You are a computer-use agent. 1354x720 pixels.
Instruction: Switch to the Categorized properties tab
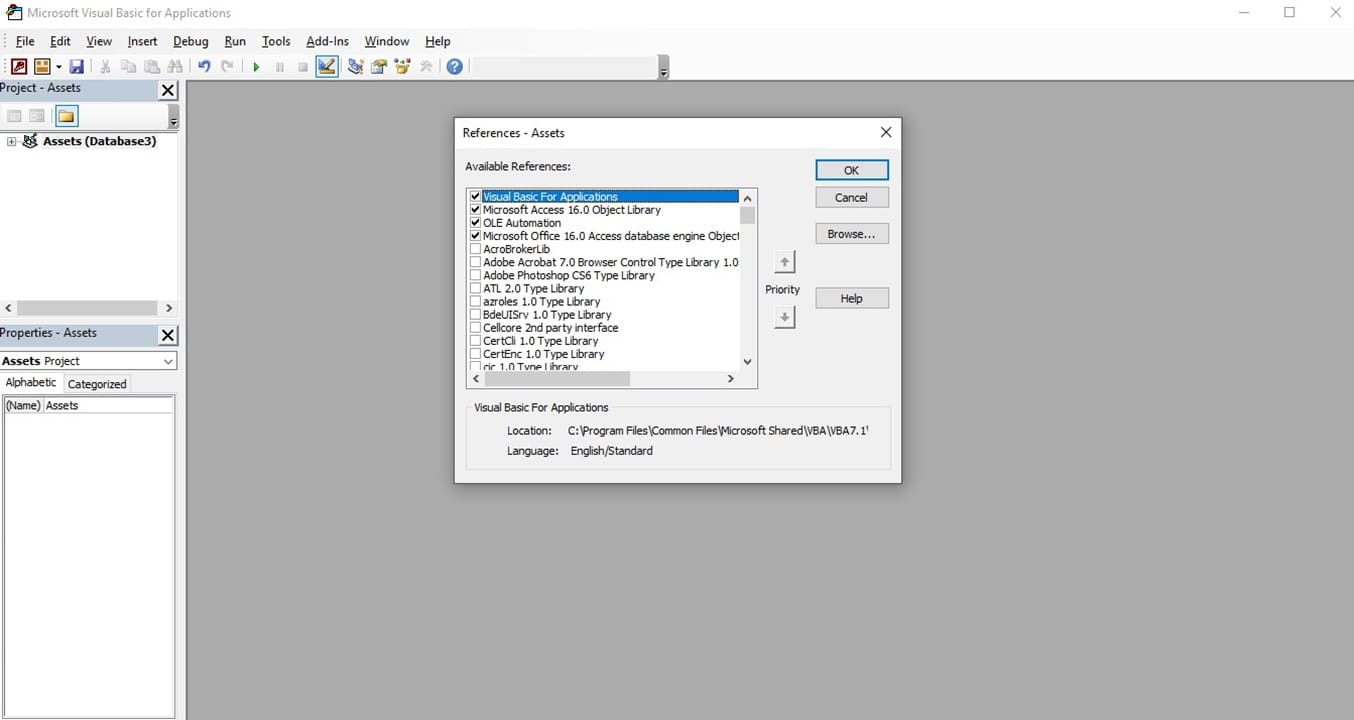(97, 384)
